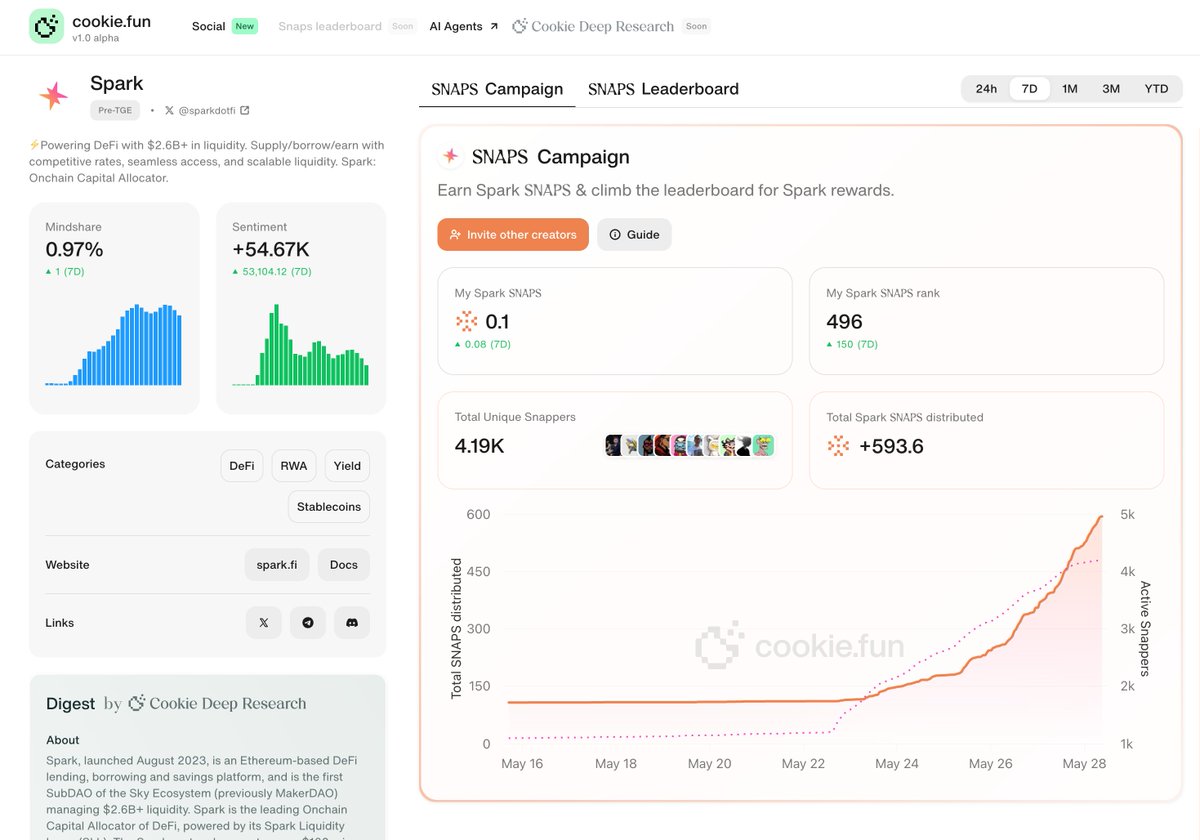Select the Yield category tag
This screenshot has width=1200, height=840.
(x=347, y=466)
